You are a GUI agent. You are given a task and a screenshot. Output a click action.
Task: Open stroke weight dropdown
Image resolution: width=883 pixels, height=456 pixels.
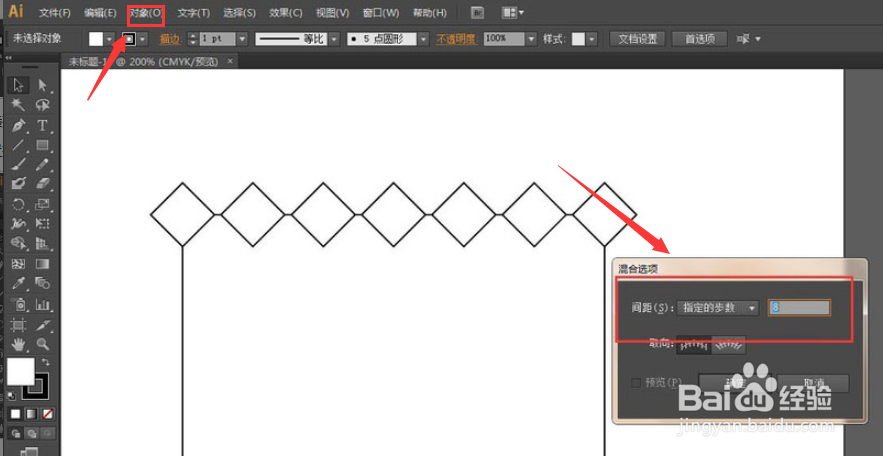pos(243,39)
